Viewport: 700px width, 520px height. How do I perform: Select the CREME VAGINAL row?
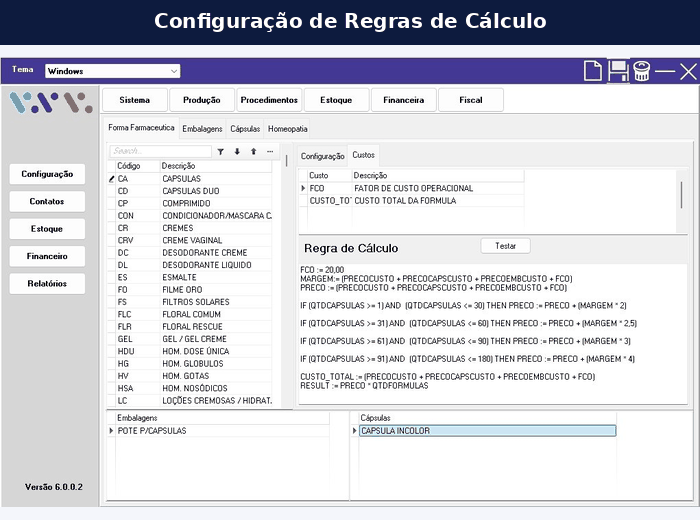point(190,241)
